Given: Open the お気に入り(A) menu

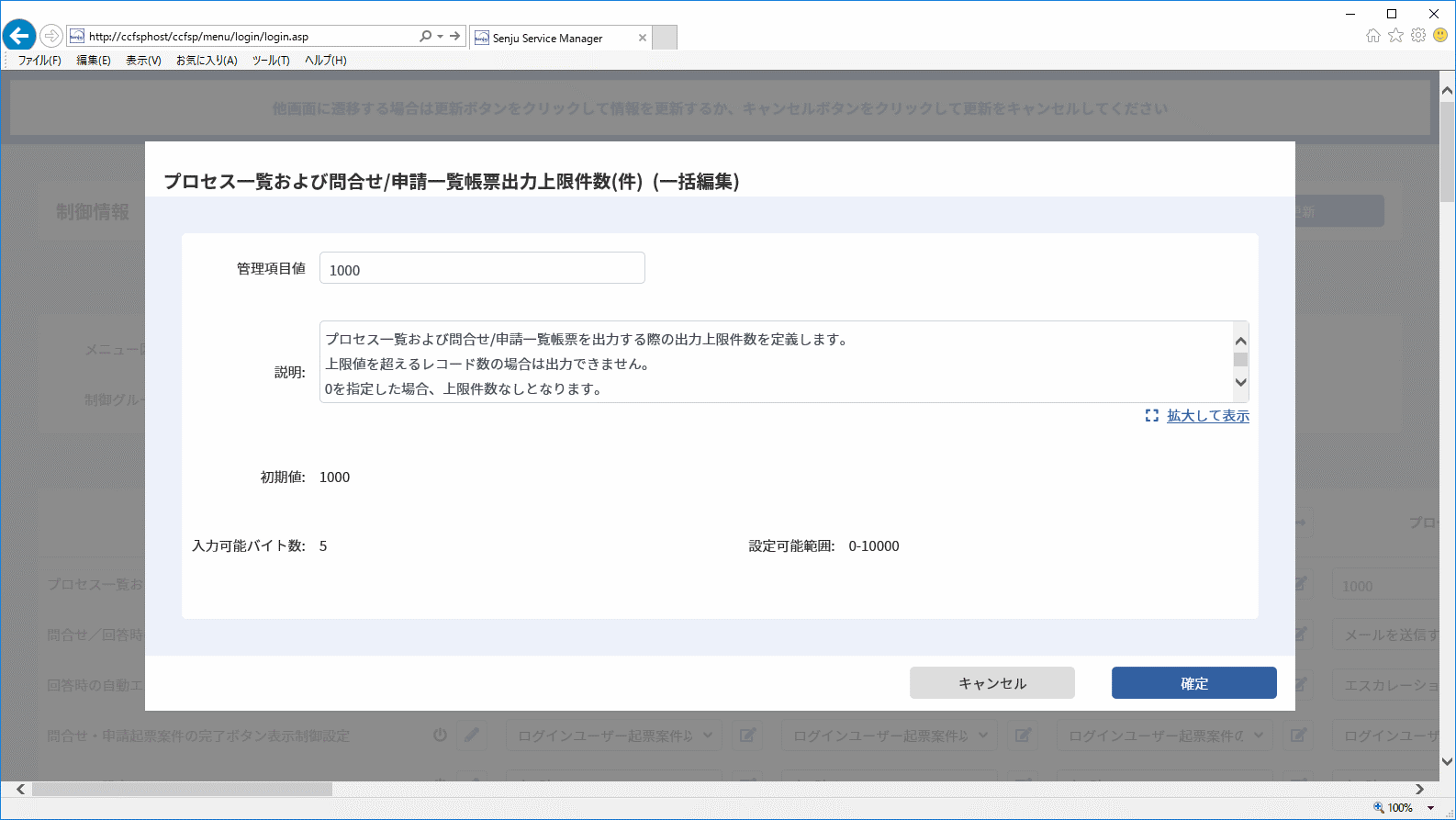Looking at the screenshot, I should pos(207,61).
